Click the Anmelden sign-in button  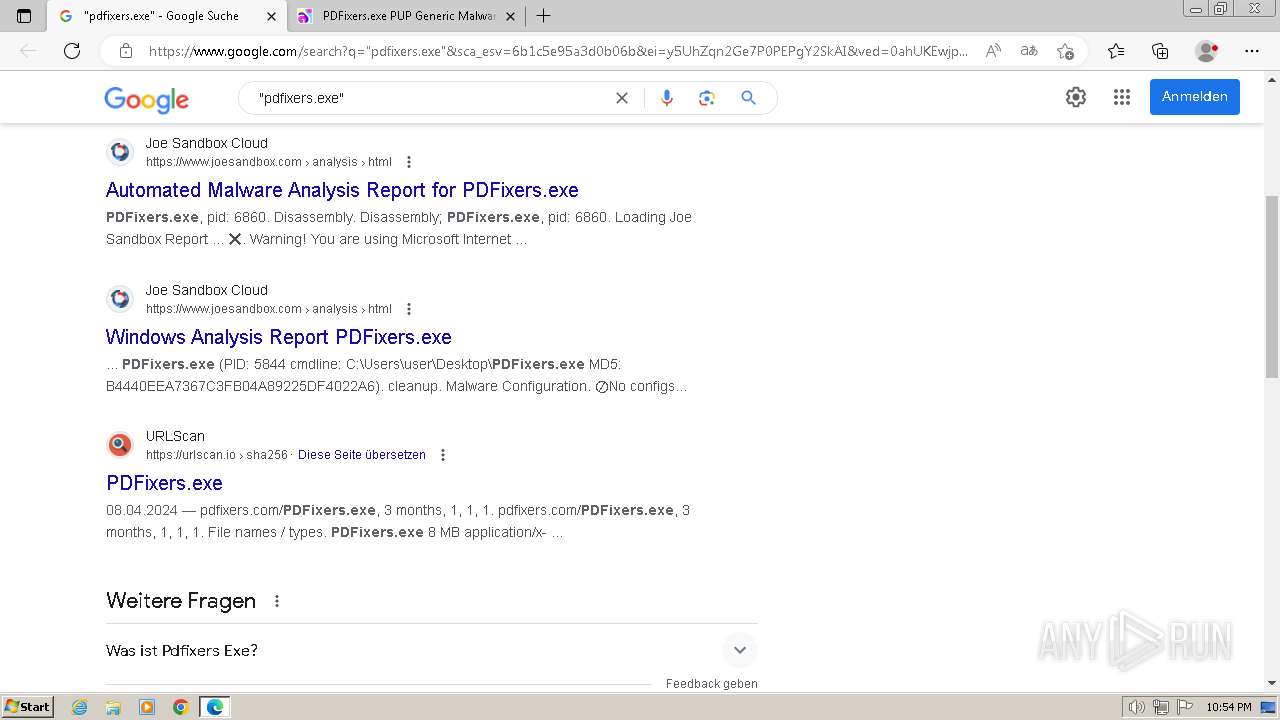point(1195,97)
